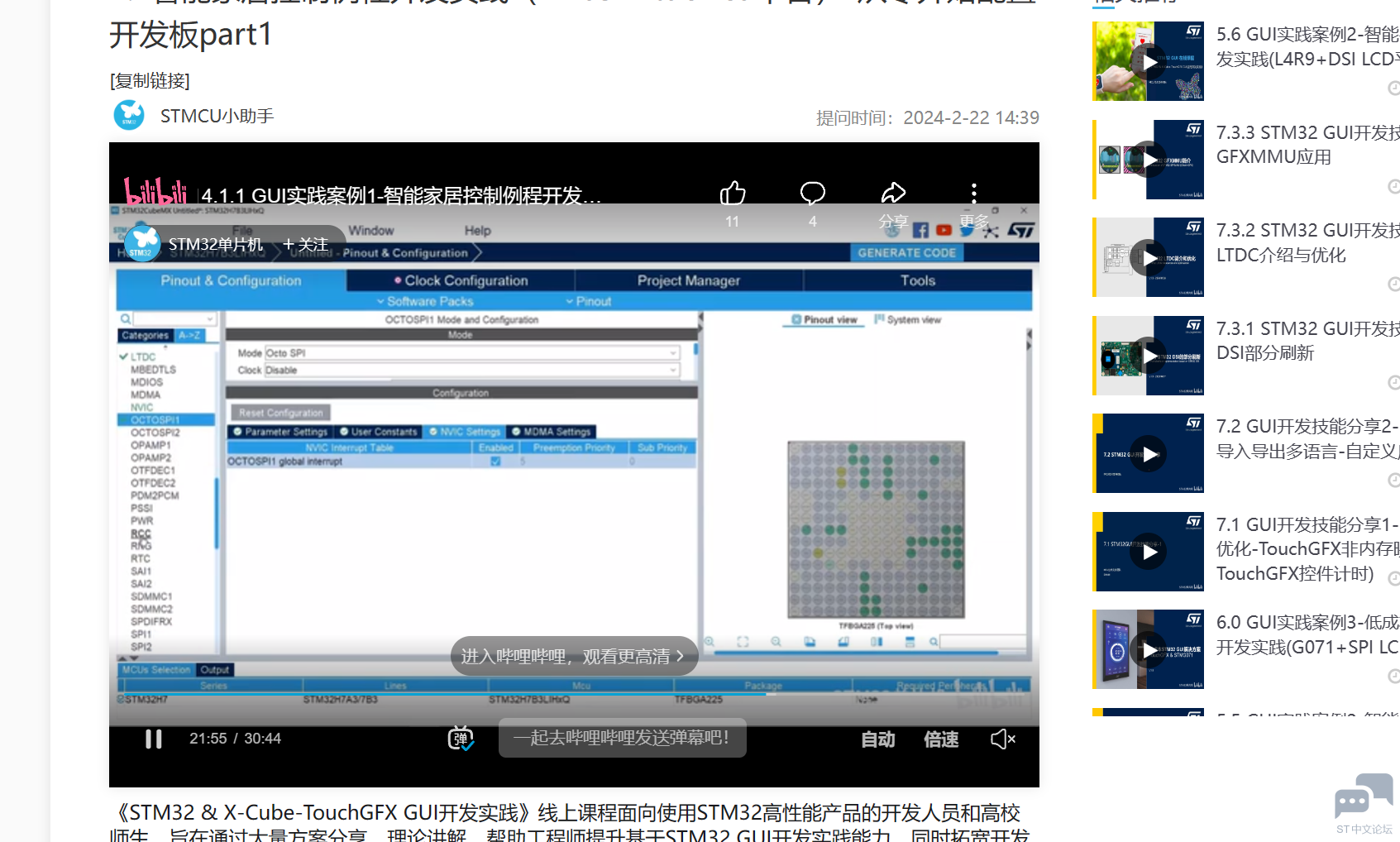Click the GENERATE CODE button
Image resolution: width=1400 pixels, height=842 pixels.
coord(907,253)
